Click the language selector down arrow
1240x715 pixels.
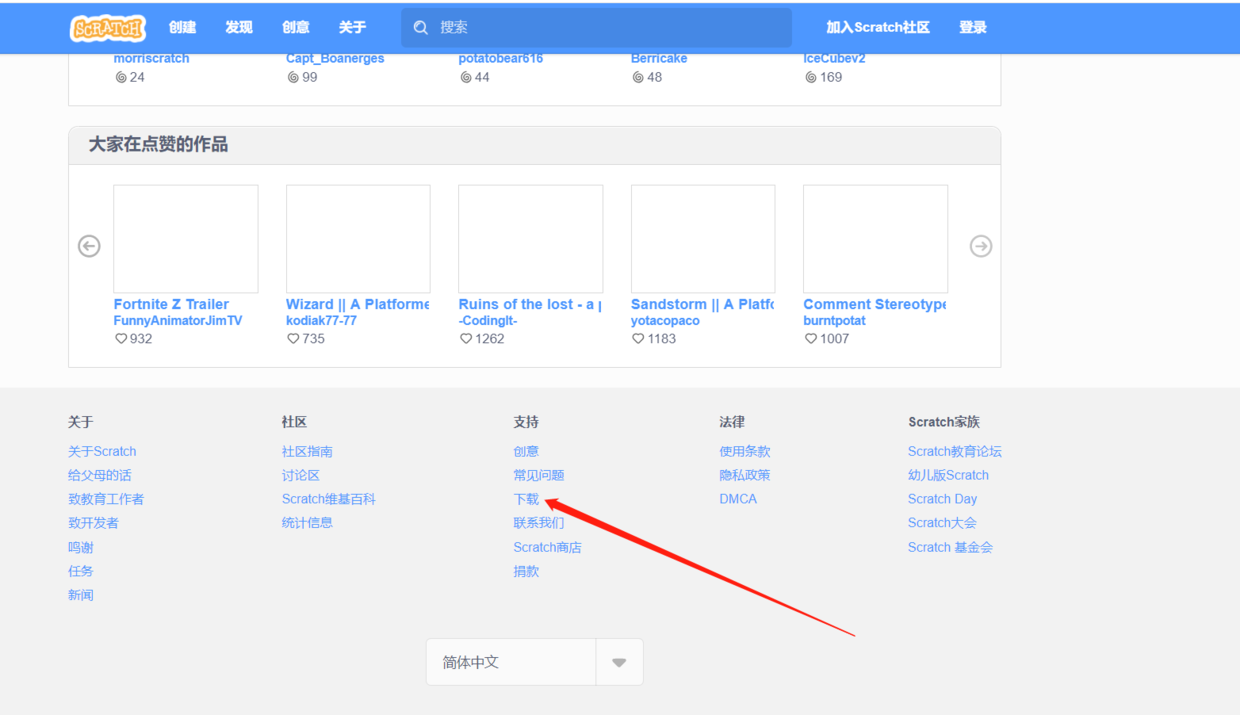pyautogui.click(x=619, y=662)
